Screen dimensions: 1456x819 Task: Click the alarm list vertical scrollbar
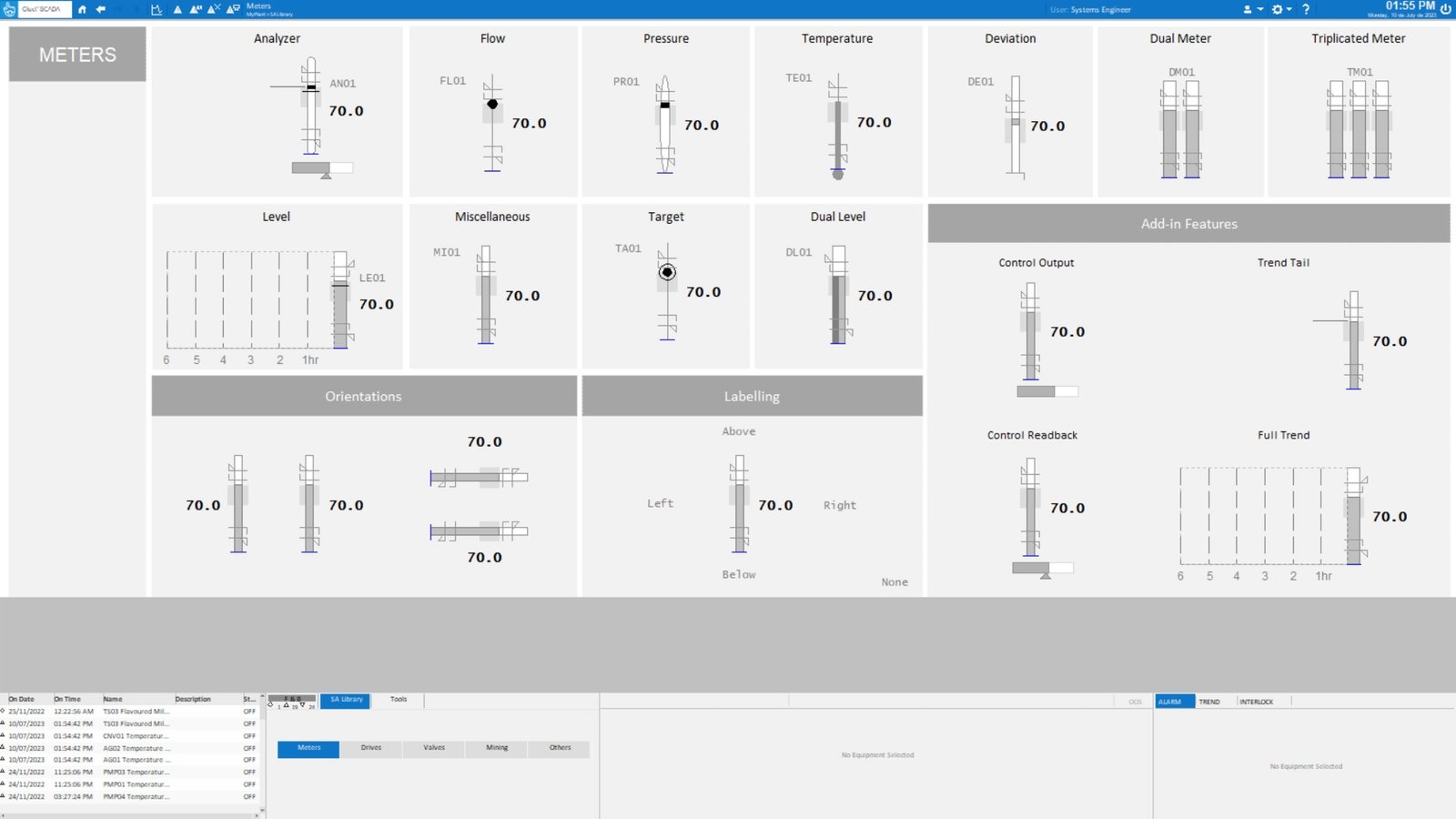(x=263, y=753)
